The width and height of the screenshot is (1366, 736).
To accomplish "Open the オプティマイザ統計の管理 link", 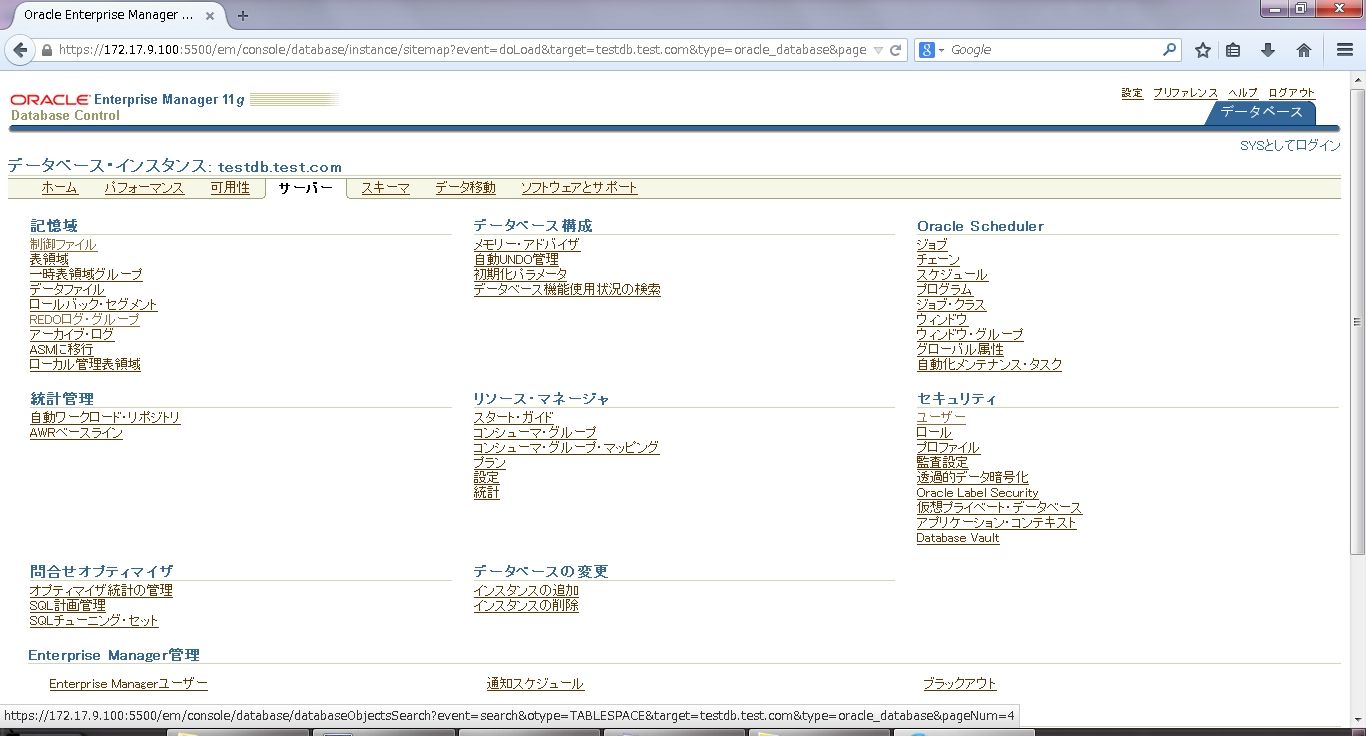I will [x=101, y=590].
